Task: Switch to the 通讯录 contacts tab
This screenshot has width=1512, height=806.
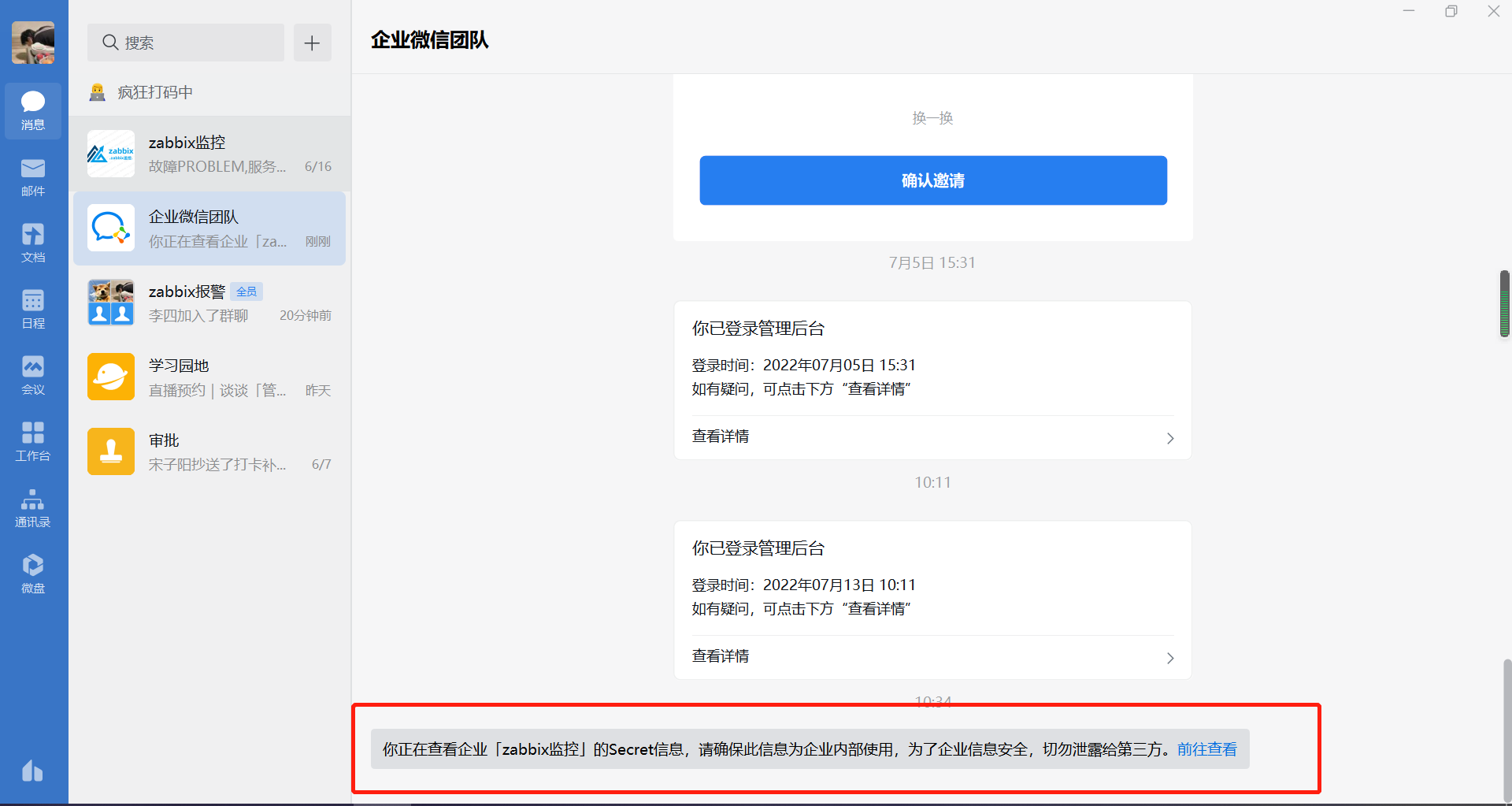Action: click(x=32, y=507)
